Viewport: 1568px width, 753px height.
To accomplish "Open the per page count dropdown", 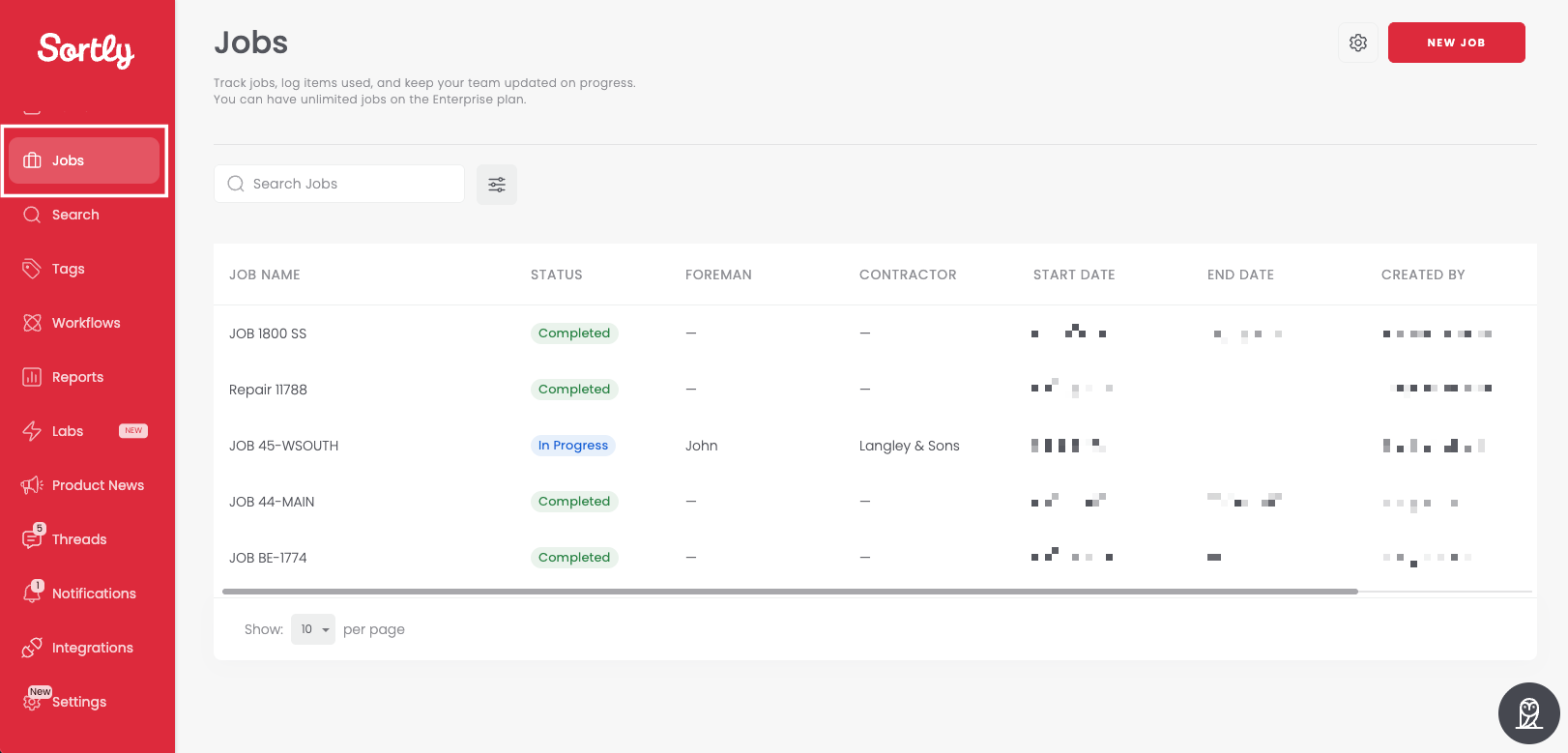I will [313, 629].
